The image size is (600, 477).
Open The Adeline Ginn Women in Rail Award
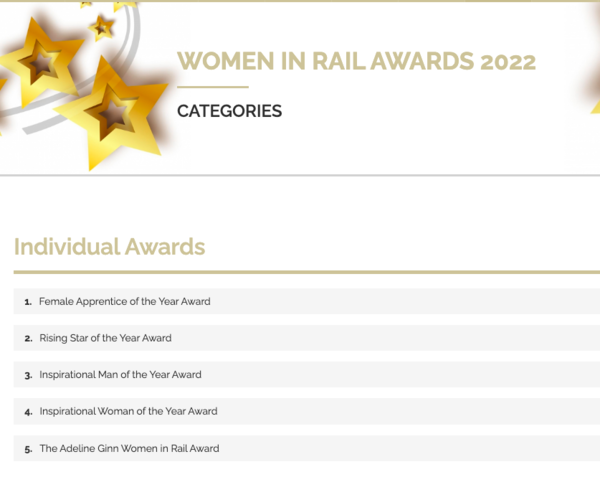[307, 448]
